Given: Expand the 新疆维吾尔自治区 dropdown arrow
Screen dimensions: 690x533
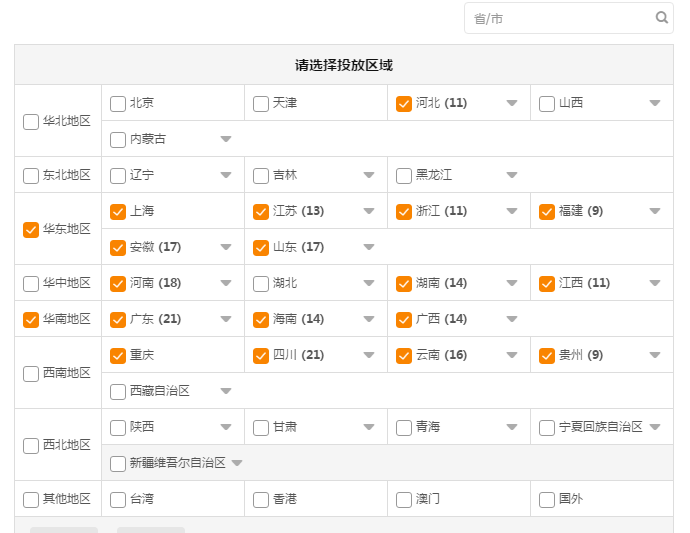Looking at the screenshot, I should pos(237,463).
